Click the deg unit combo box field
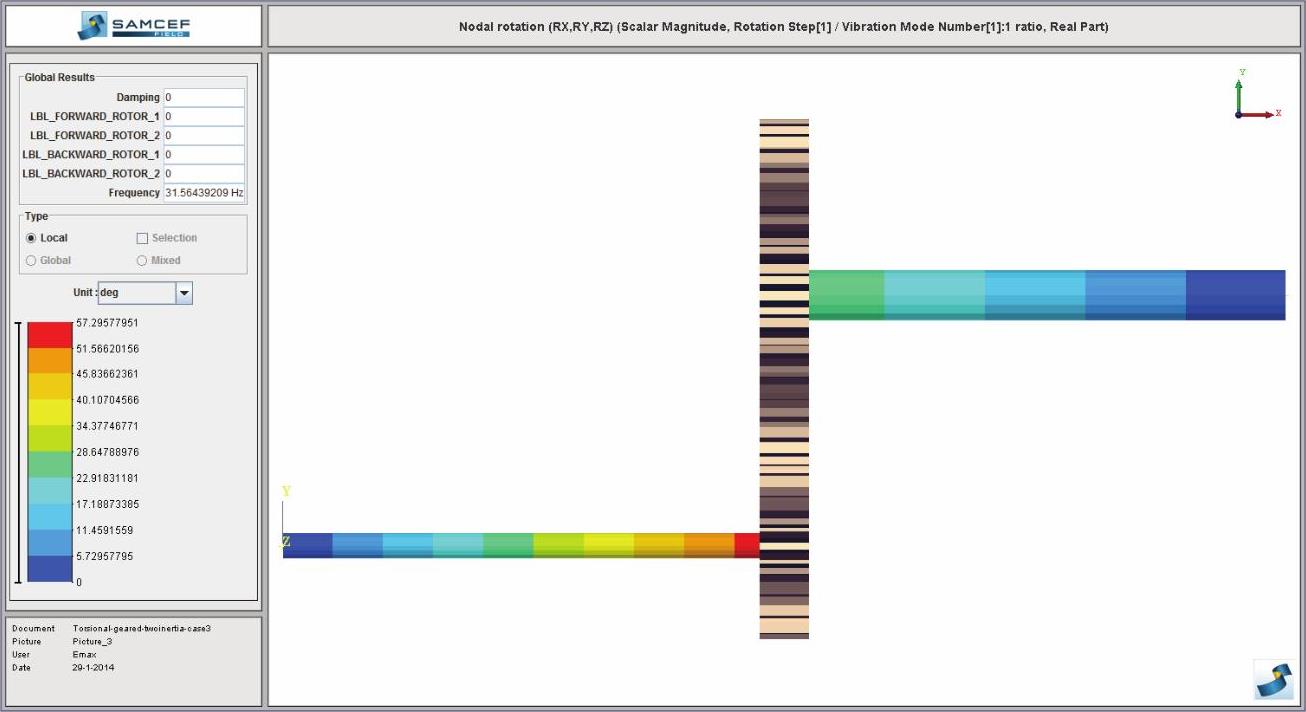 tap(136, 293)
